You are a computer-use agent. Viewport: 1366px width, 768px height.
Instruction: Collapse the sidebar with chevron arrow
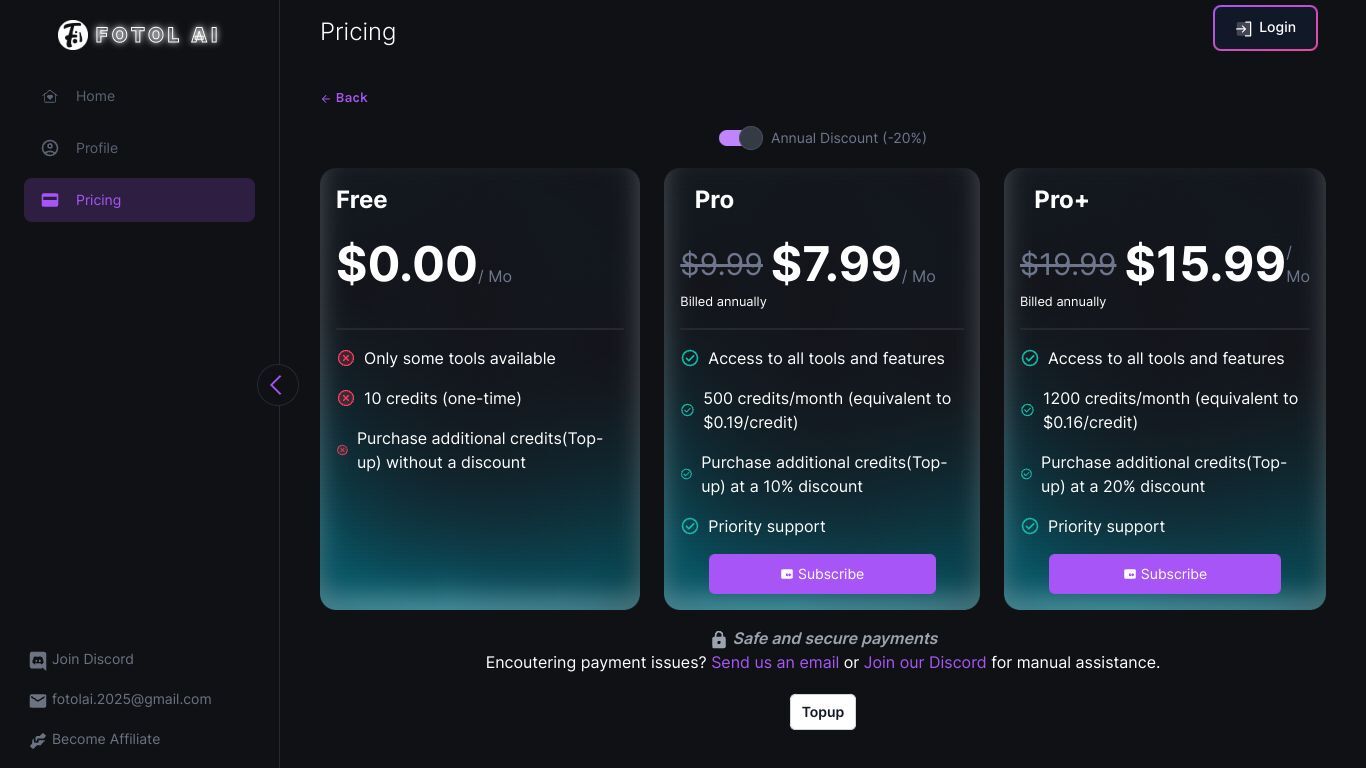click(x=278, y=385)
